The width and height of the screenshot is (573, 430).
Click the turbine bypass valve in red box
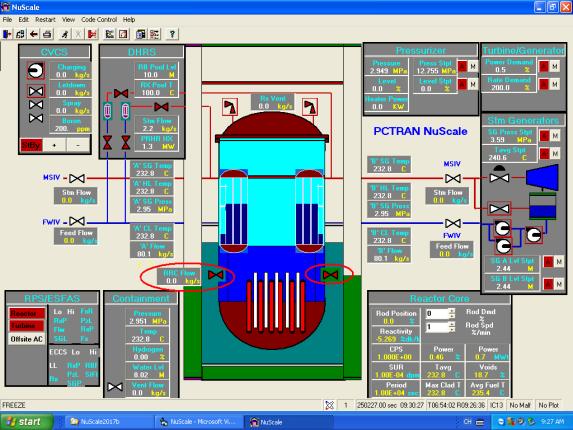499,209
